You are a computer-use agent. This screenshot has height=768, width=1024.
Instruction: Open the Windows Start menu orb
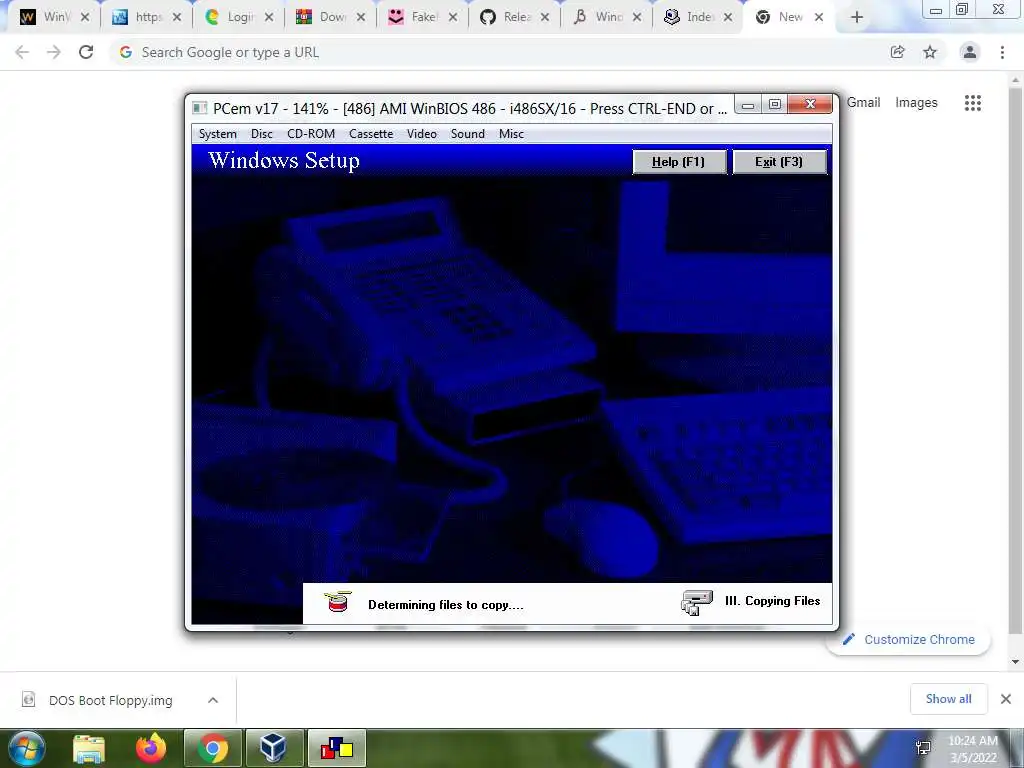click(x=25, y=748)
